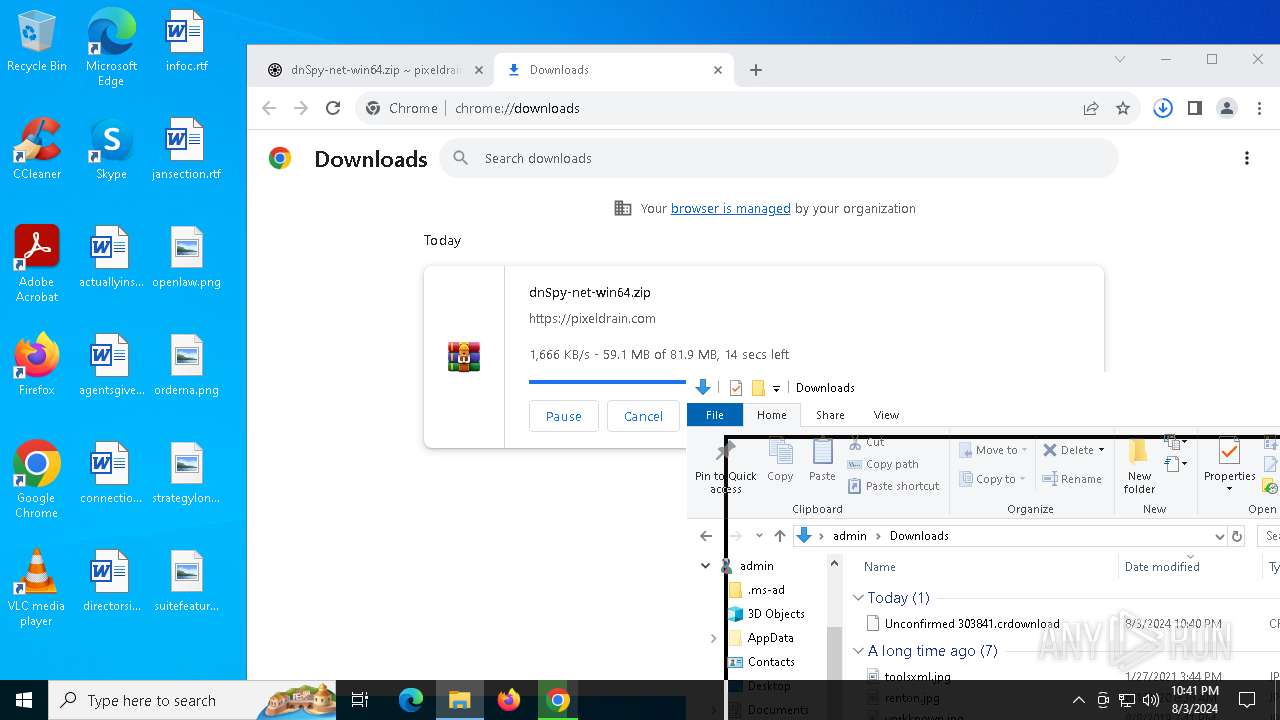Open the Downloads page three-dot menu
This screenshot has height=720, width=1280.
click(x=1246, y=158)
